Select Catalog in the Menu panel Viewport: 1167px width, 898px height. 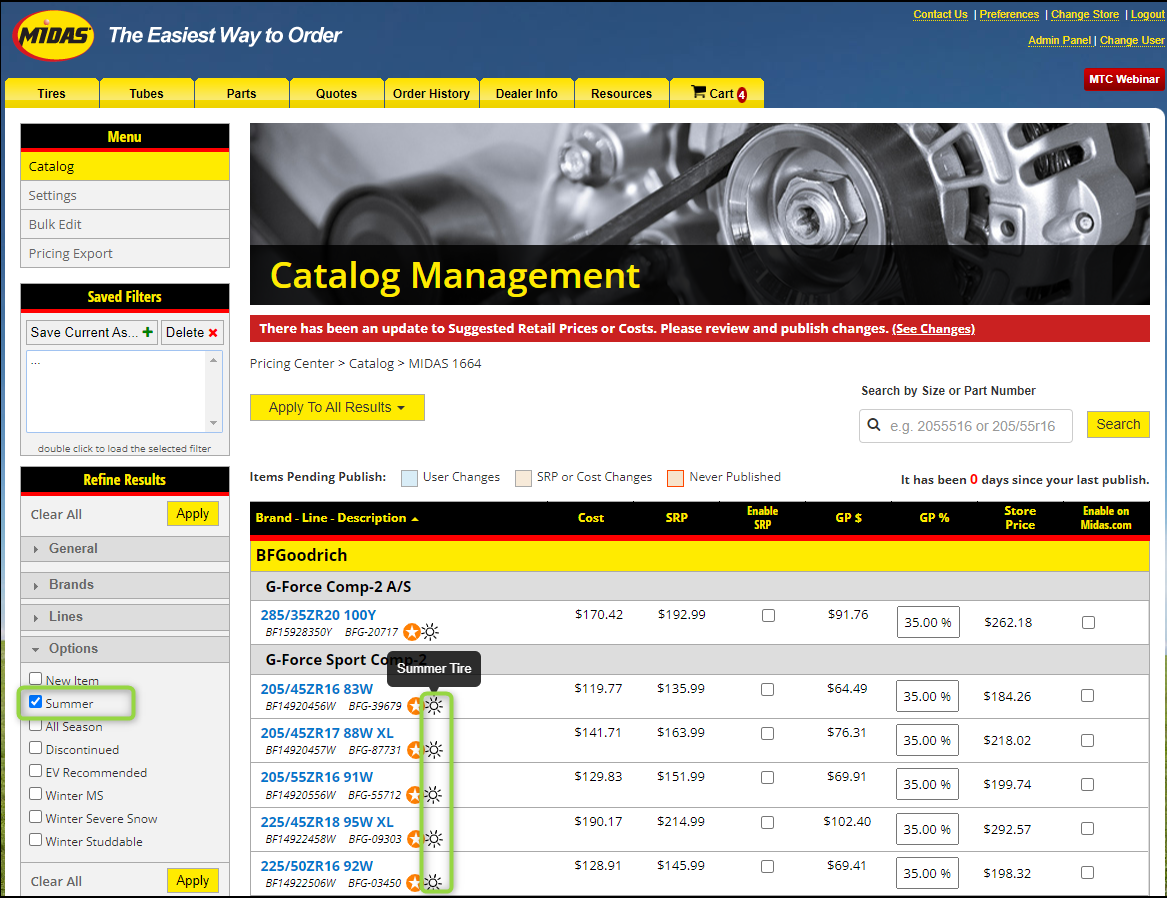pos(125,167)
